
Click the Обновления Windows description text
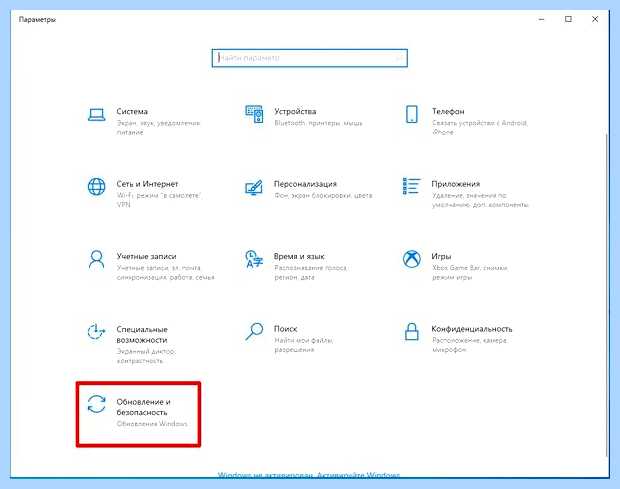coord(152,424)
